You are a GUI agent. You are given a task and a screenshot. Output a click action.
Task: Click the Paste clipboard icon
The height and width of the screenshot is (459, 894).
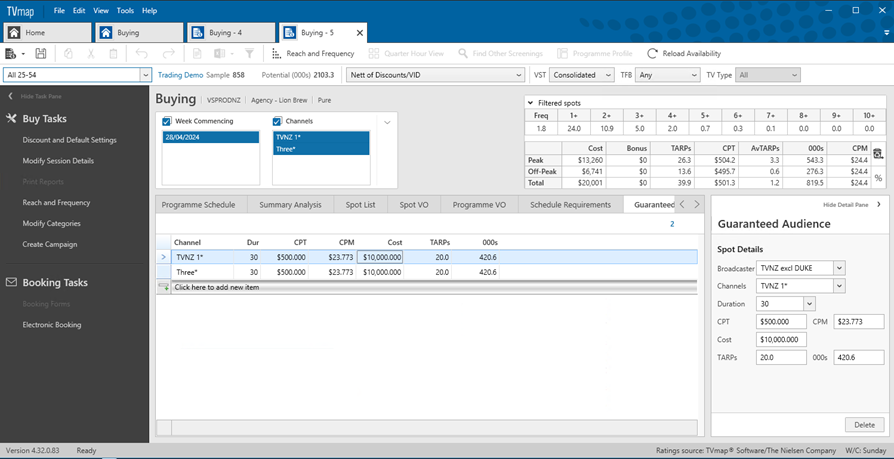(x=113, y=54)
